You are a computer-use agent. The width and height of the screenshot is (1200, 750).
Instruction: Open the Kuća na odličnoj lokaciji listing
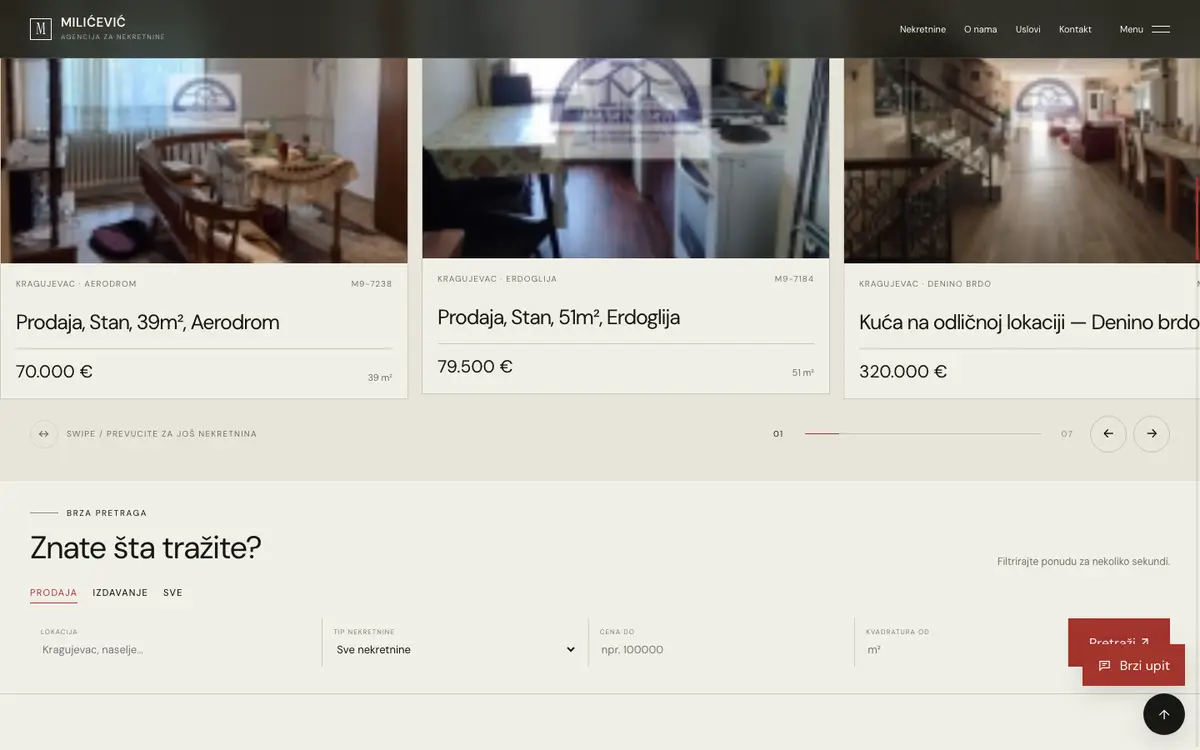[1029, 322]
